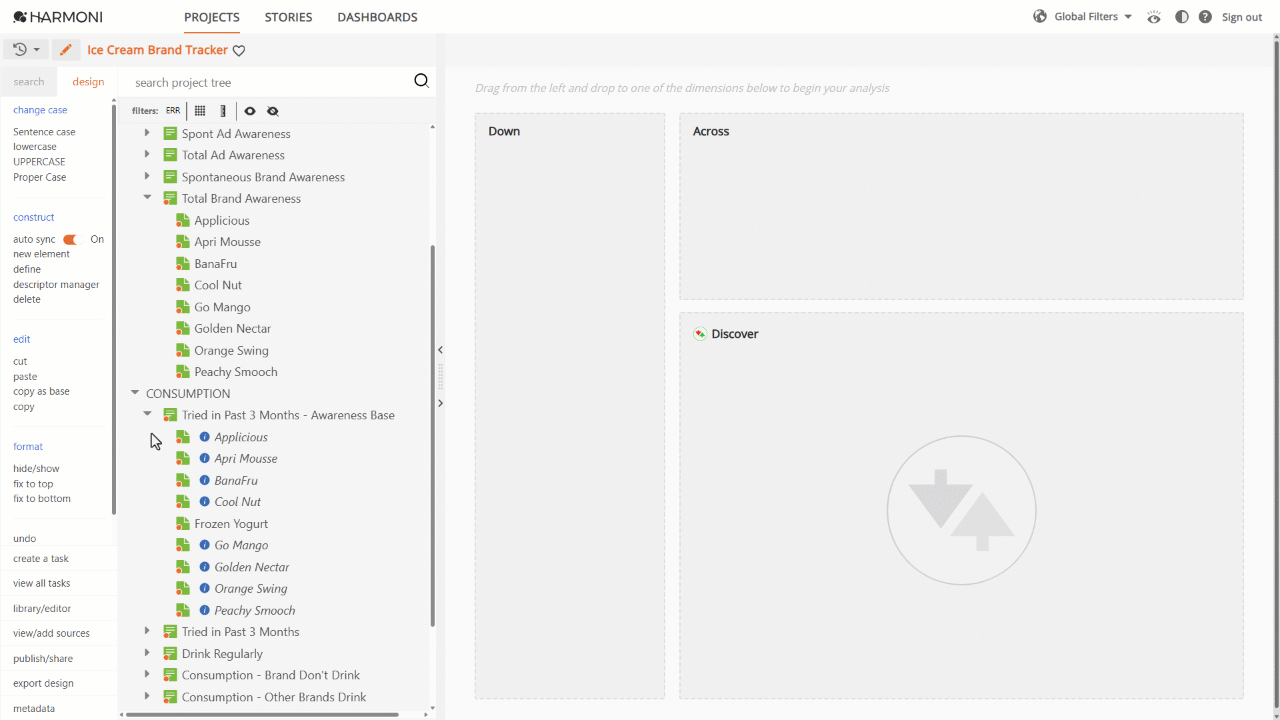This screenshot has width=1280, height=720.
Task: Expand Consumption - Other Brands Drink node
Action: coord(147,696)
